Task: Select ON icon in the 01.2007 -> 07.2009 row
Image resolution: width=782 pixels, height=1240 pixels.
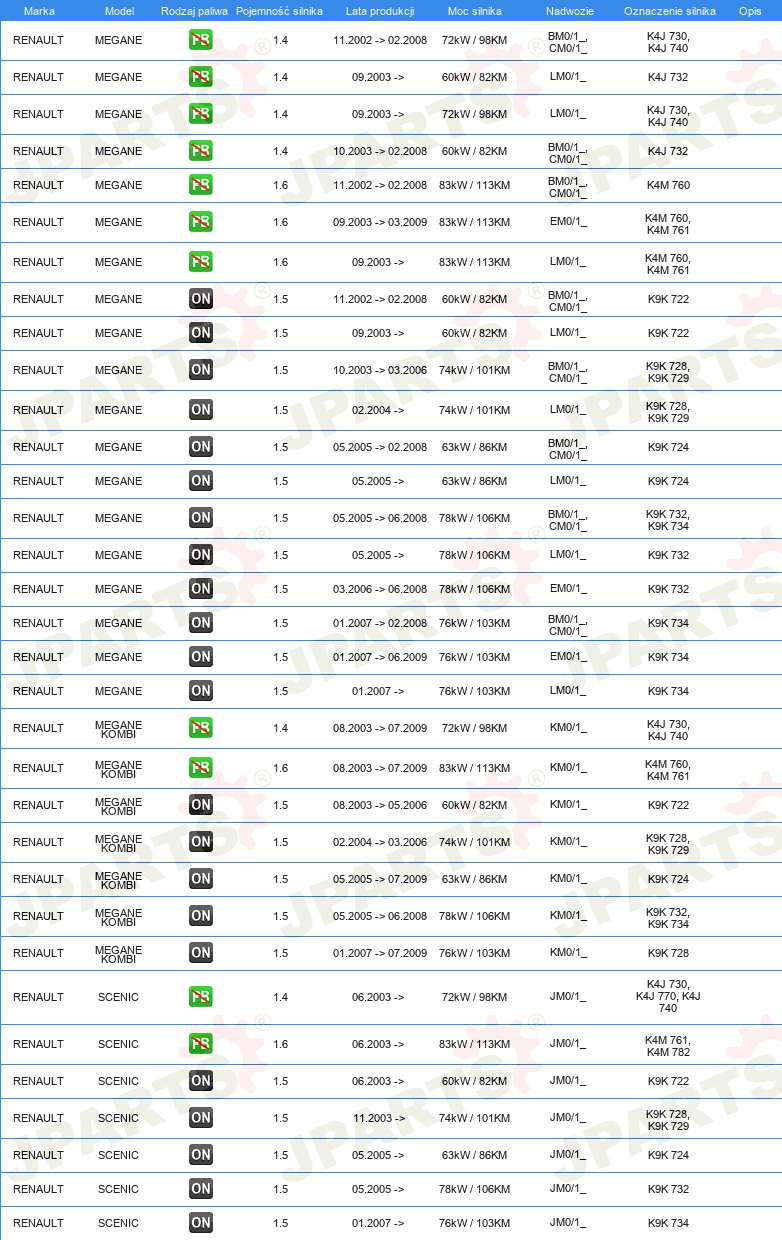Action: coord(201,953)
